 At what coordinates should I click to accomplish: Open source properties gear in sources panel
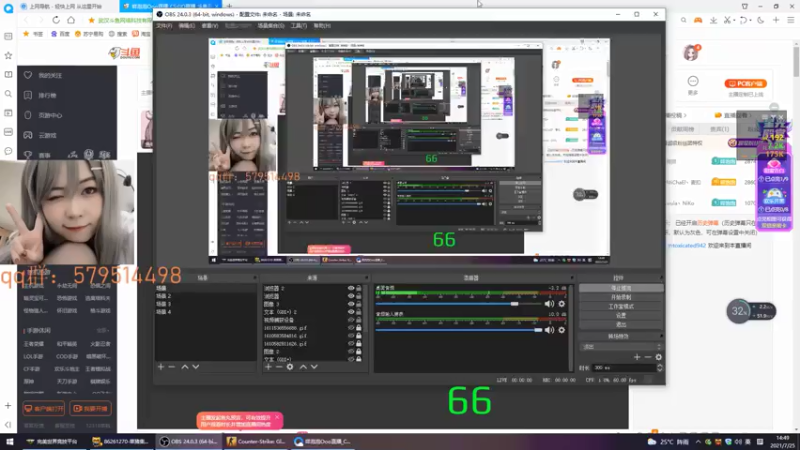pos(290,367)
